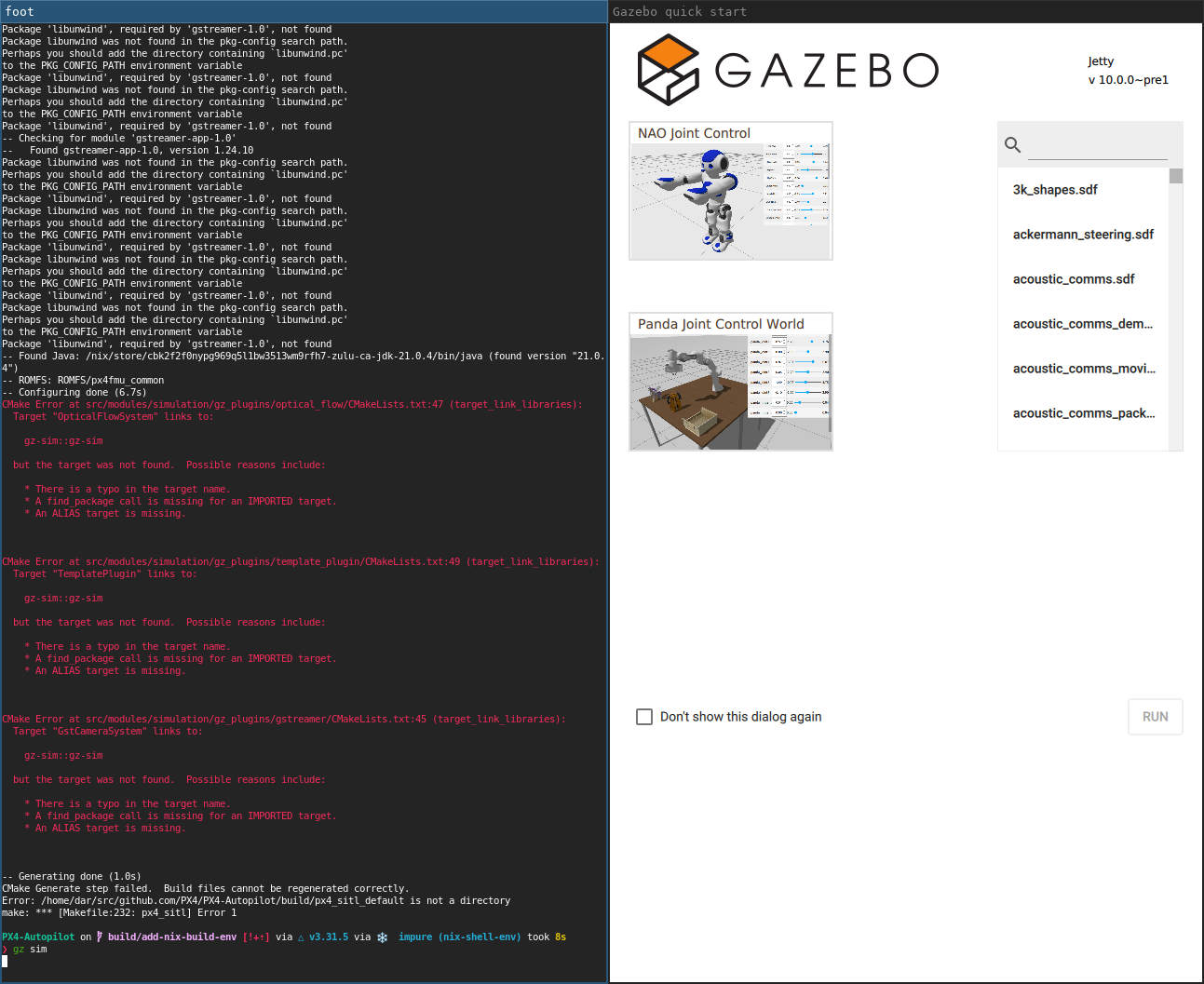Click the 'build/add-nix-build-env' branch name
This screenshot has height=984, width=1204.
coord(172,937)
